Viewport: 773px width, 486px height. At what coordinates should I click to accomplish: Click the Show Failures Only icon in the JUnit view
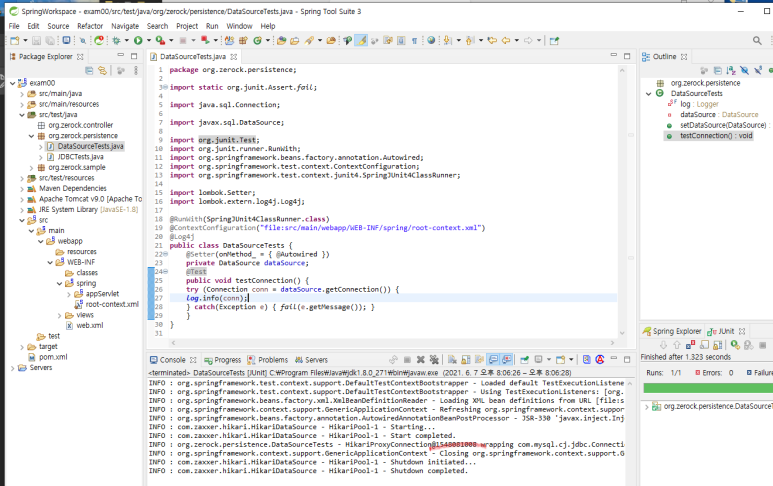(691, 345)
